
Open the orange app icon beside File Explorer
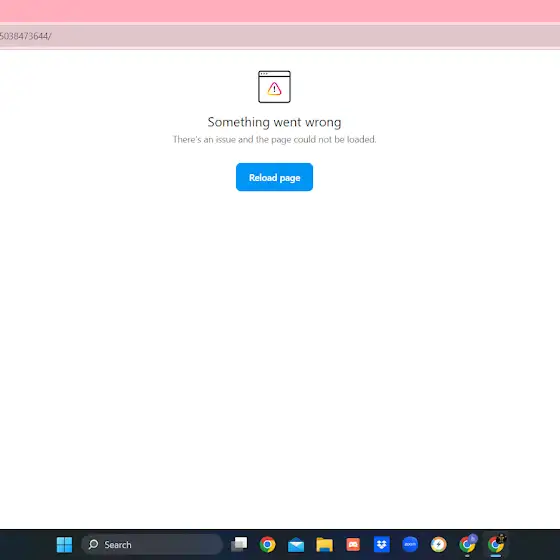[x=353, y=545]
